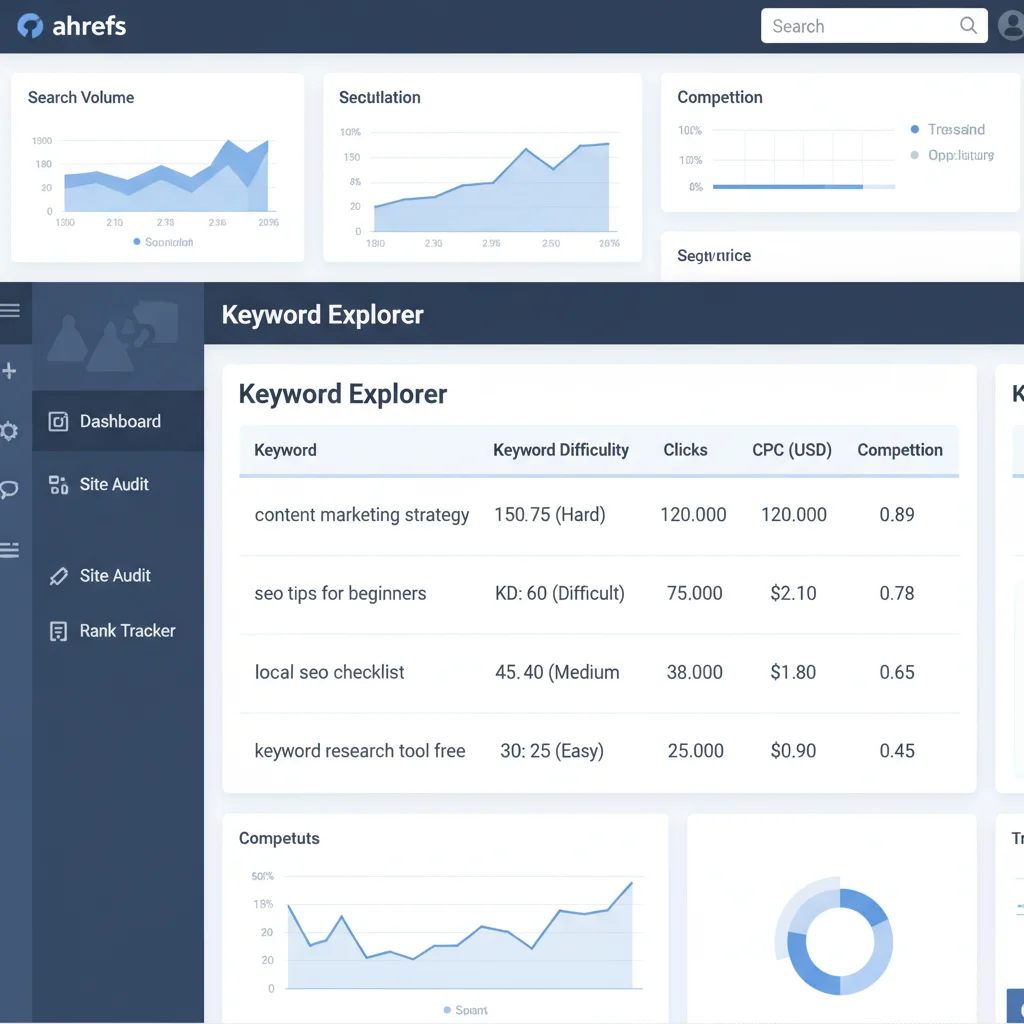Click the $2.10 CPC value
The height and width of the screenshot is (1024, 1024).
[x=793, y=593]
